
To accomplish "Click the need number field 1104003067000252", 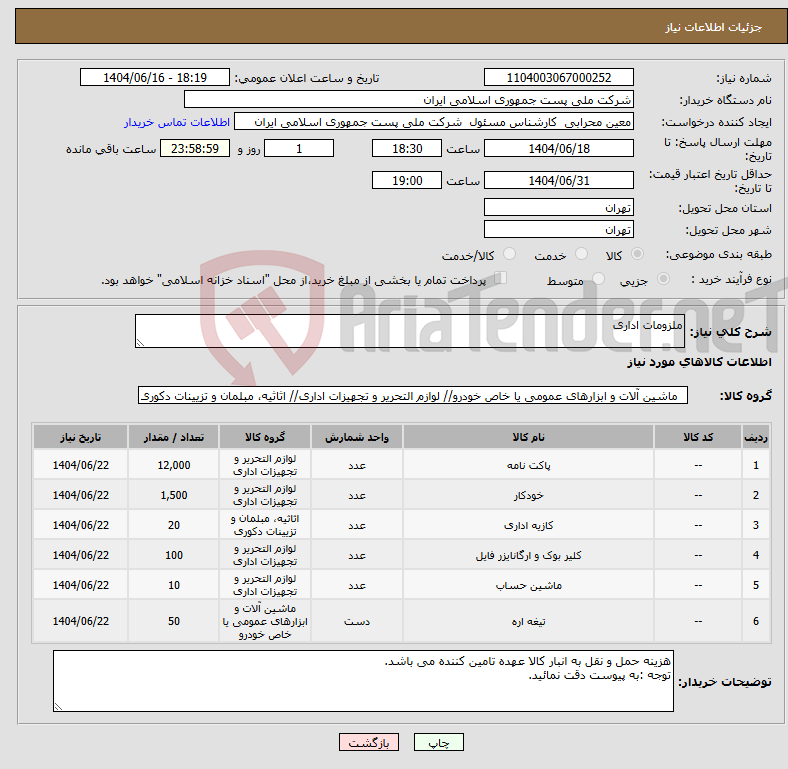I will coord(558,78).
